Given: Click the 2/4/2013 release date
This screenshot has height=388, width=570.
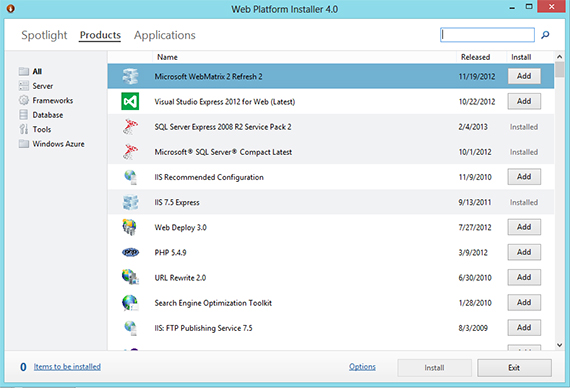Looking at the screenshot, I should click(473, 127).
